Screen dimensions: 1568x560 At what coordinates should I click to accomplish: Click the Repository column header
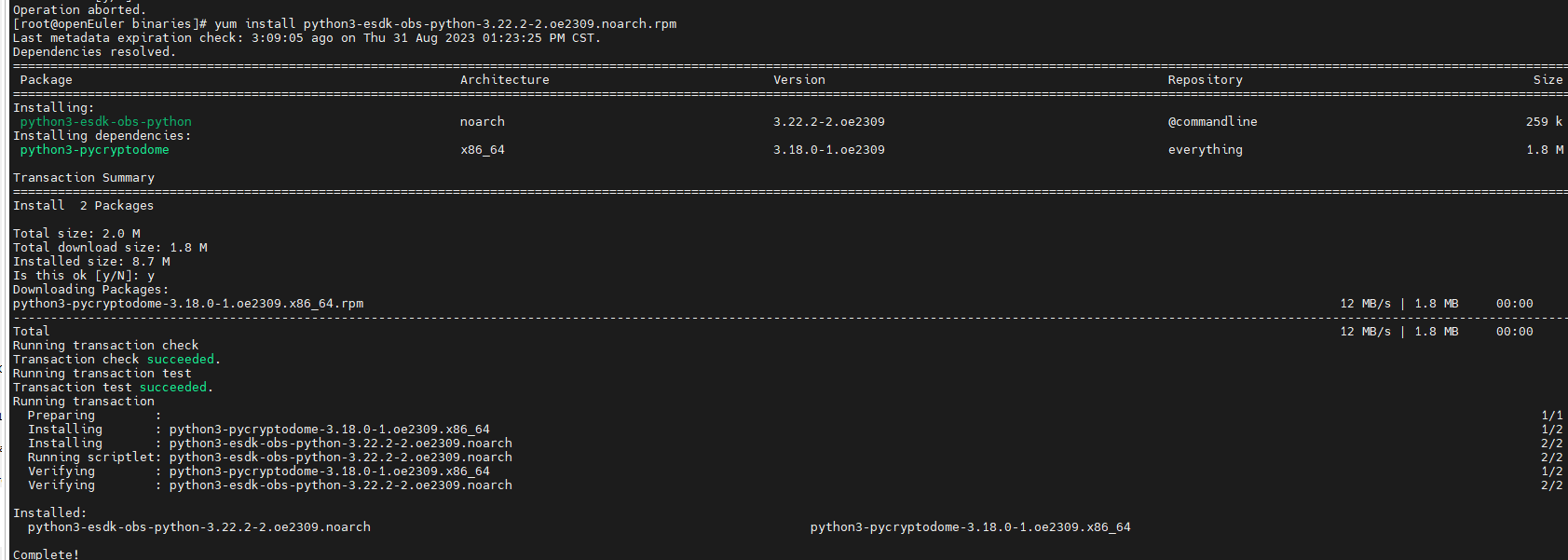(x=1205, y=80)
